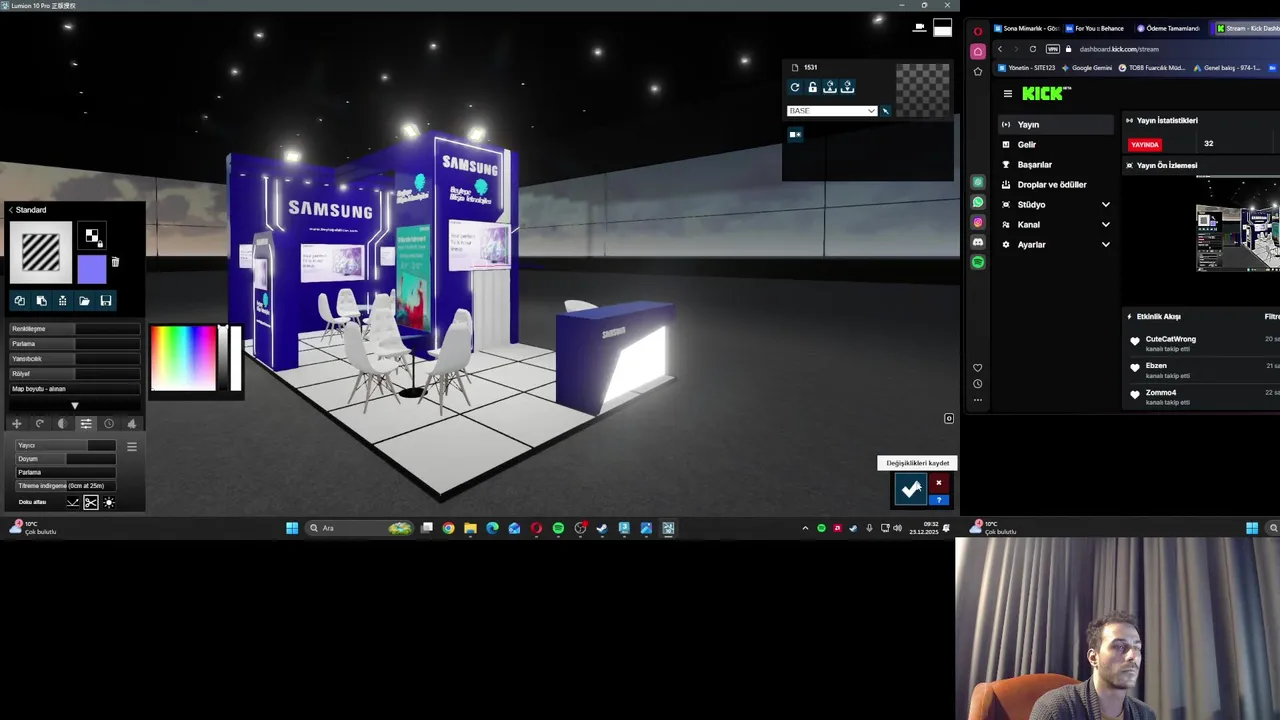Click the material set icon beside paste
This screenshot has height=720, width=1280.
click(x=63, y=301)
